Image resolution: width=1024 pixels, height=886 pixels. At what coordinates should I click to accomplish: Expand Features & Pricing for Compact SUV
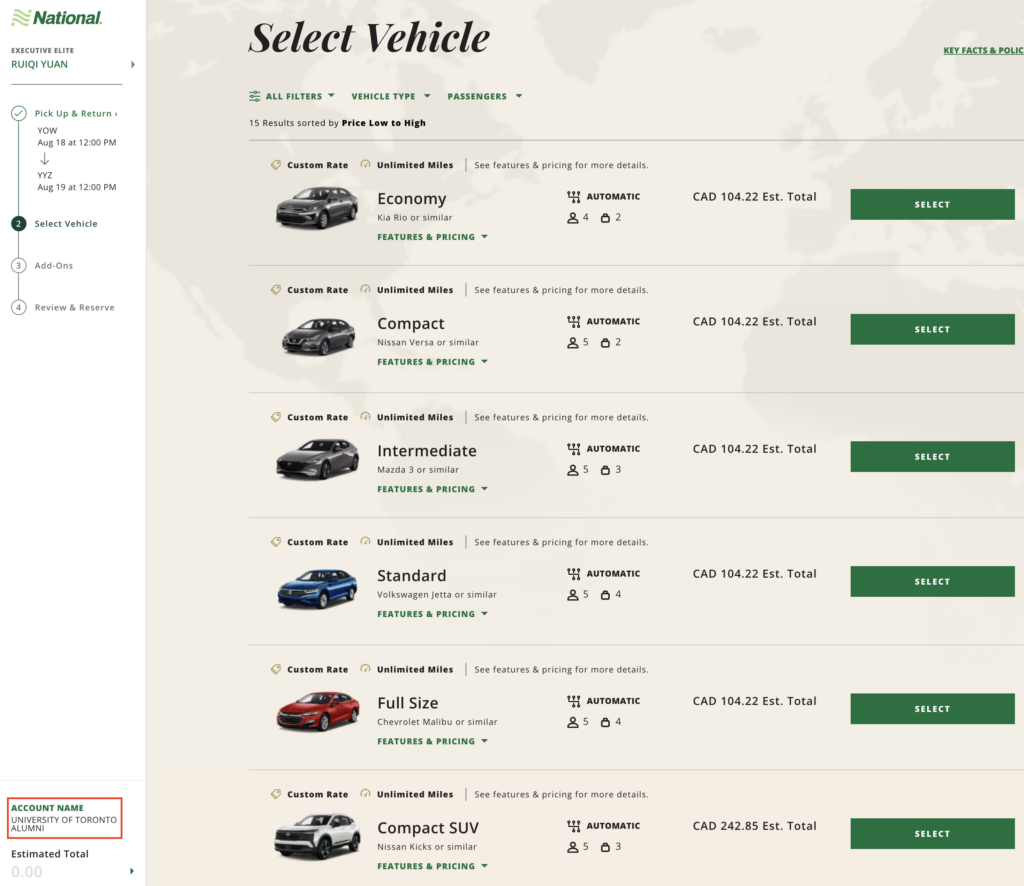click(x=432, y=866)
